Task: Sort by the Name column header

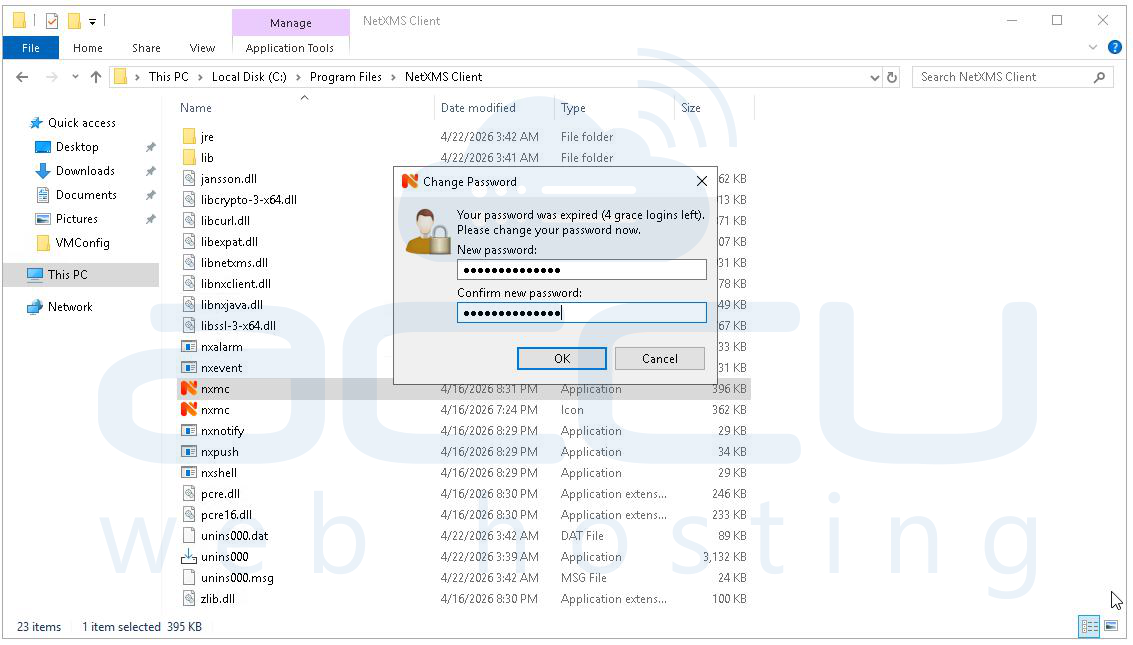Action: pyautogui.click(x=196, y=108)
